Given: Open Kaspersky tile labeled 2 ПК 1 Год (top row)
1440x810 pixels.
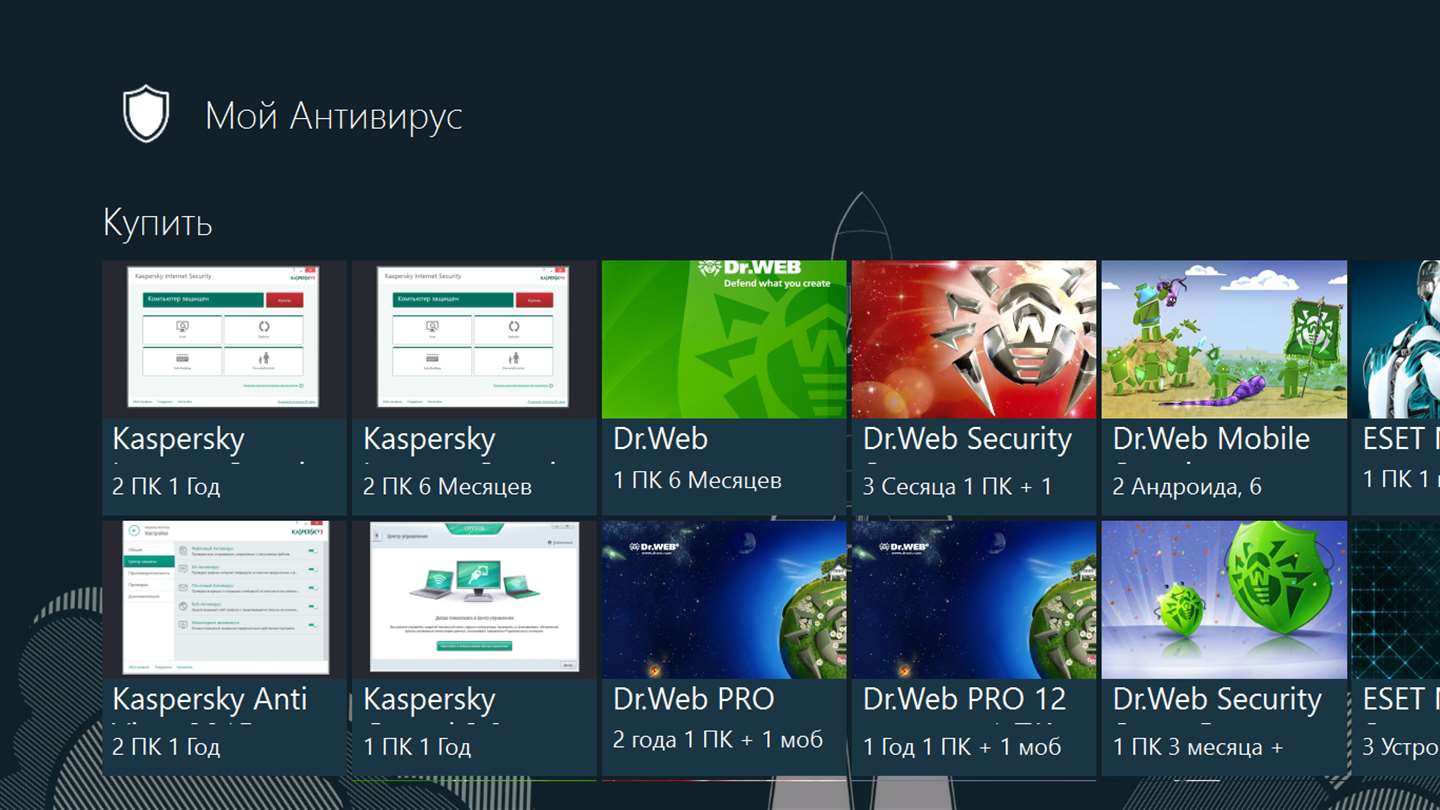Looking at the screenshot, I should (x=225, y=388).
